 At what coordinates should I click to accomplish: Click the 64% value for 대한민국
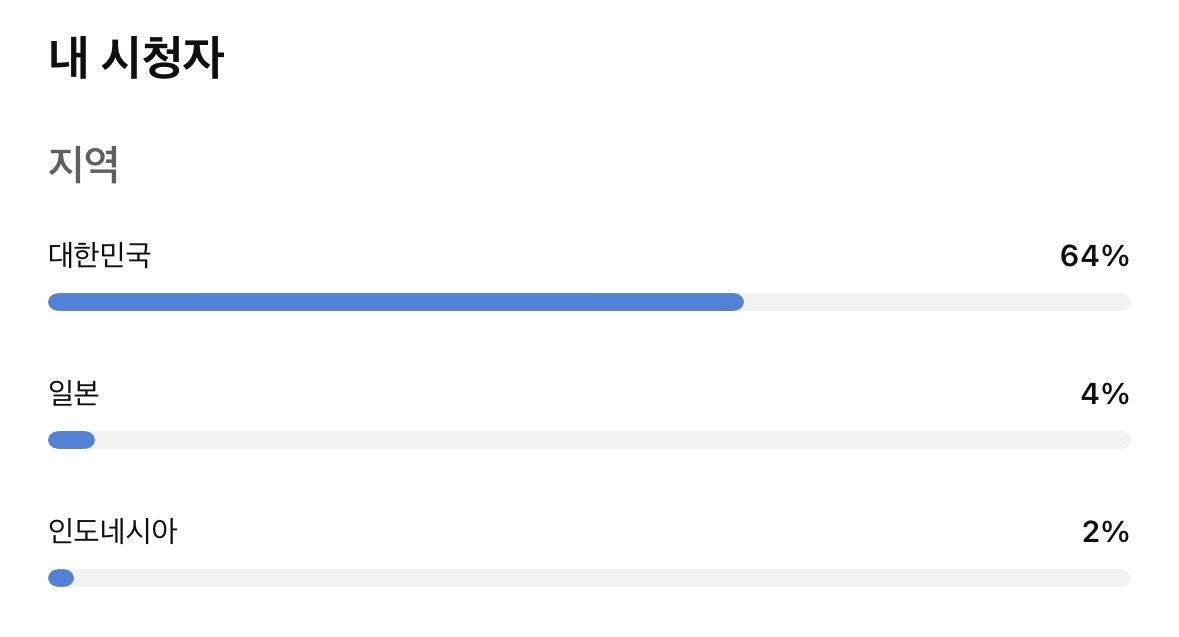1094,257
